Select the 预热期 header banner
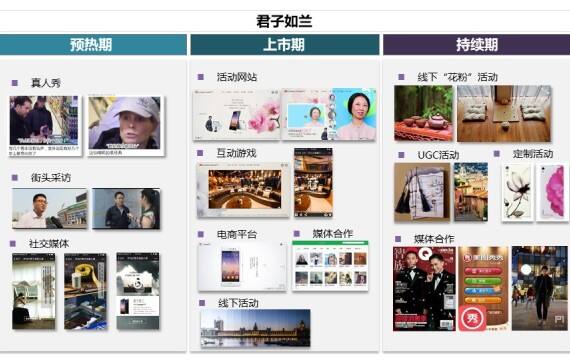Viewport: 570px width, 360px height. [93, 45]
